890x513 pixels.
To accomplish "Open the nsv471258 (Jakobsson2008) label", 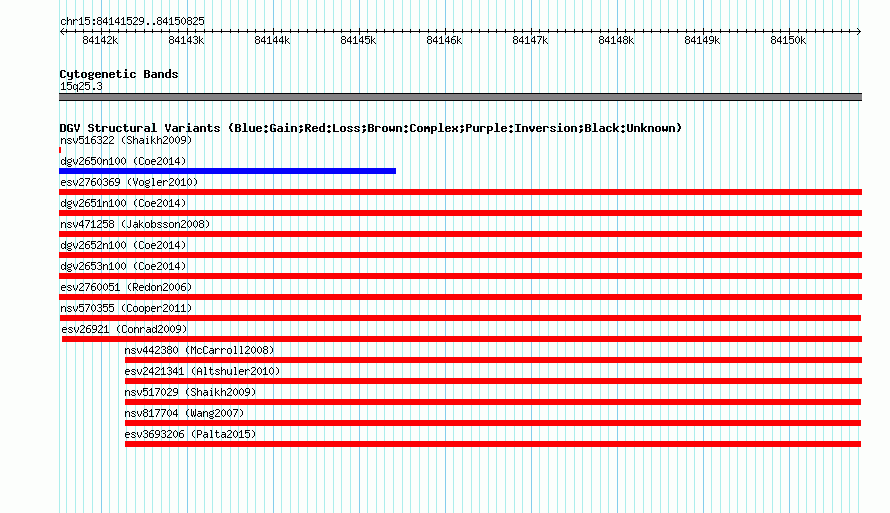I will 135,224.
